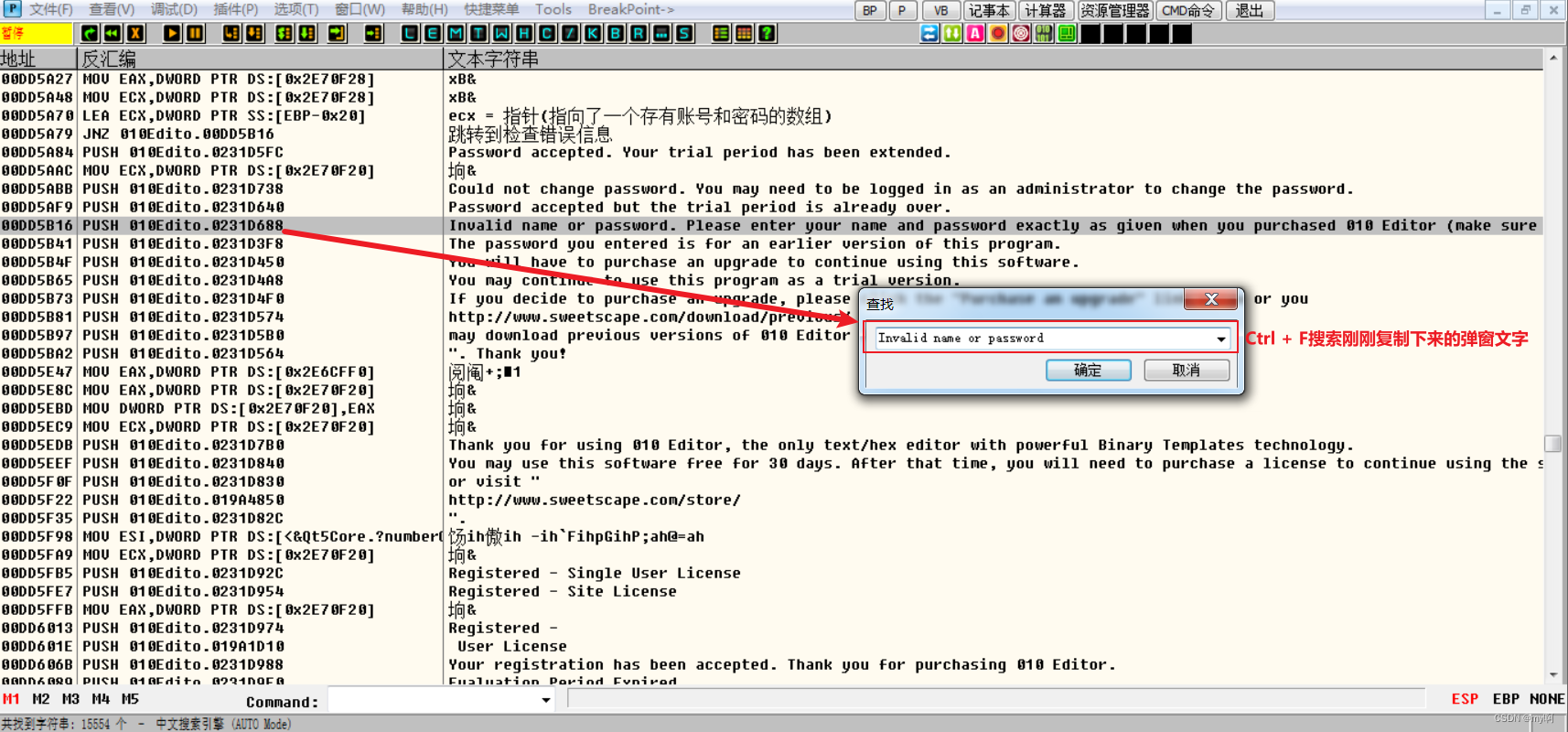The height and width of the screenshot is (732, 1568).
Task: Open the S (Source) window icon
Action: click(684, 34)
